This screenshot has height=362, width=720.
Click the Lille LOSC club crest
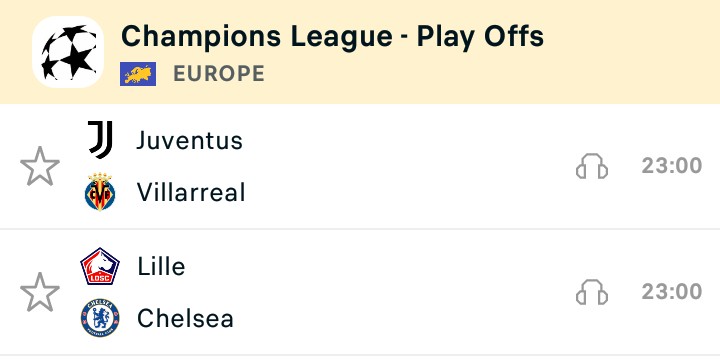pyautogui.click(x=100, y=266)
